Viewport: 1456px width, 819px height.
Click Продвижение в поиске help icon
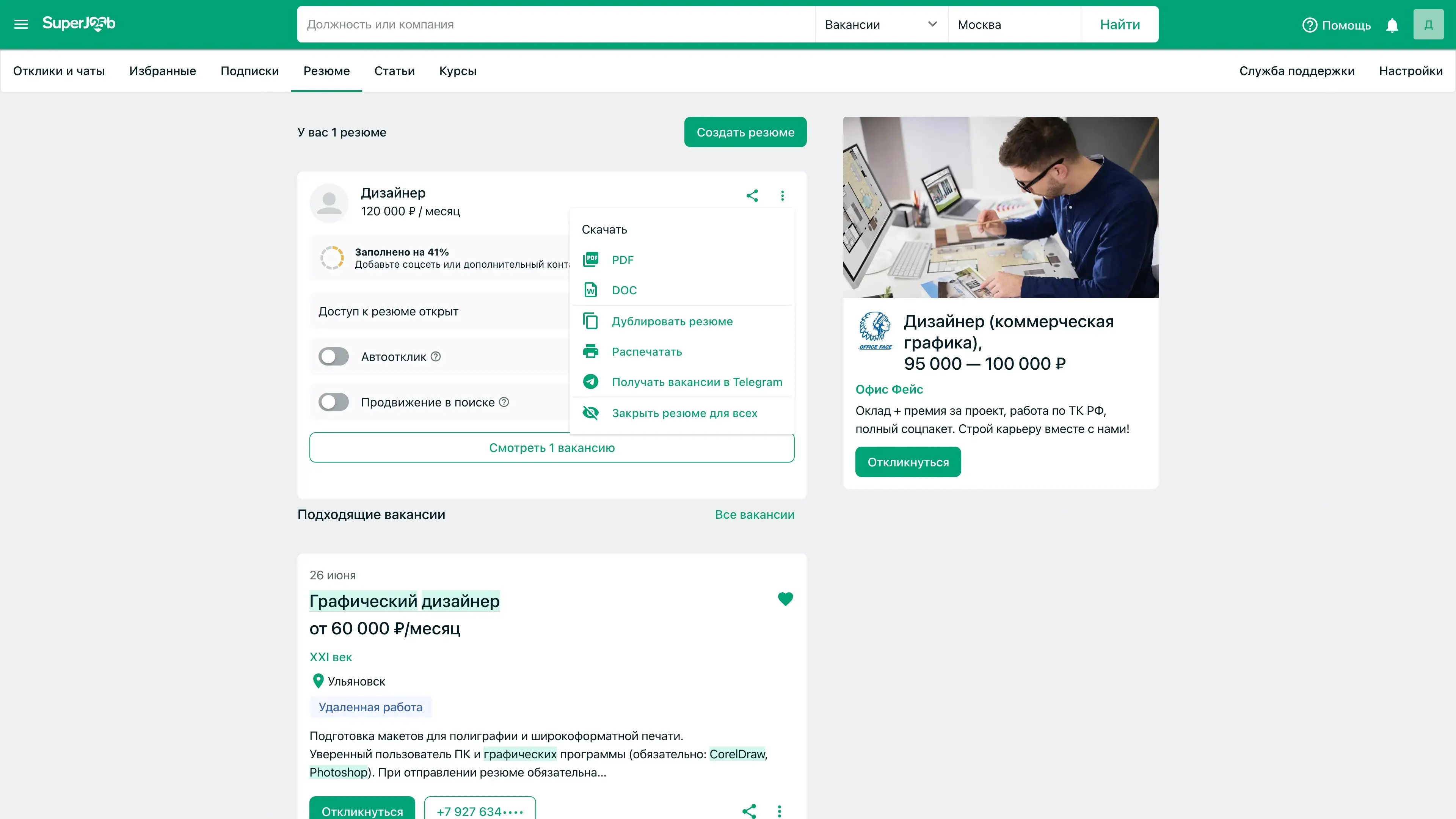coord(504,402)
